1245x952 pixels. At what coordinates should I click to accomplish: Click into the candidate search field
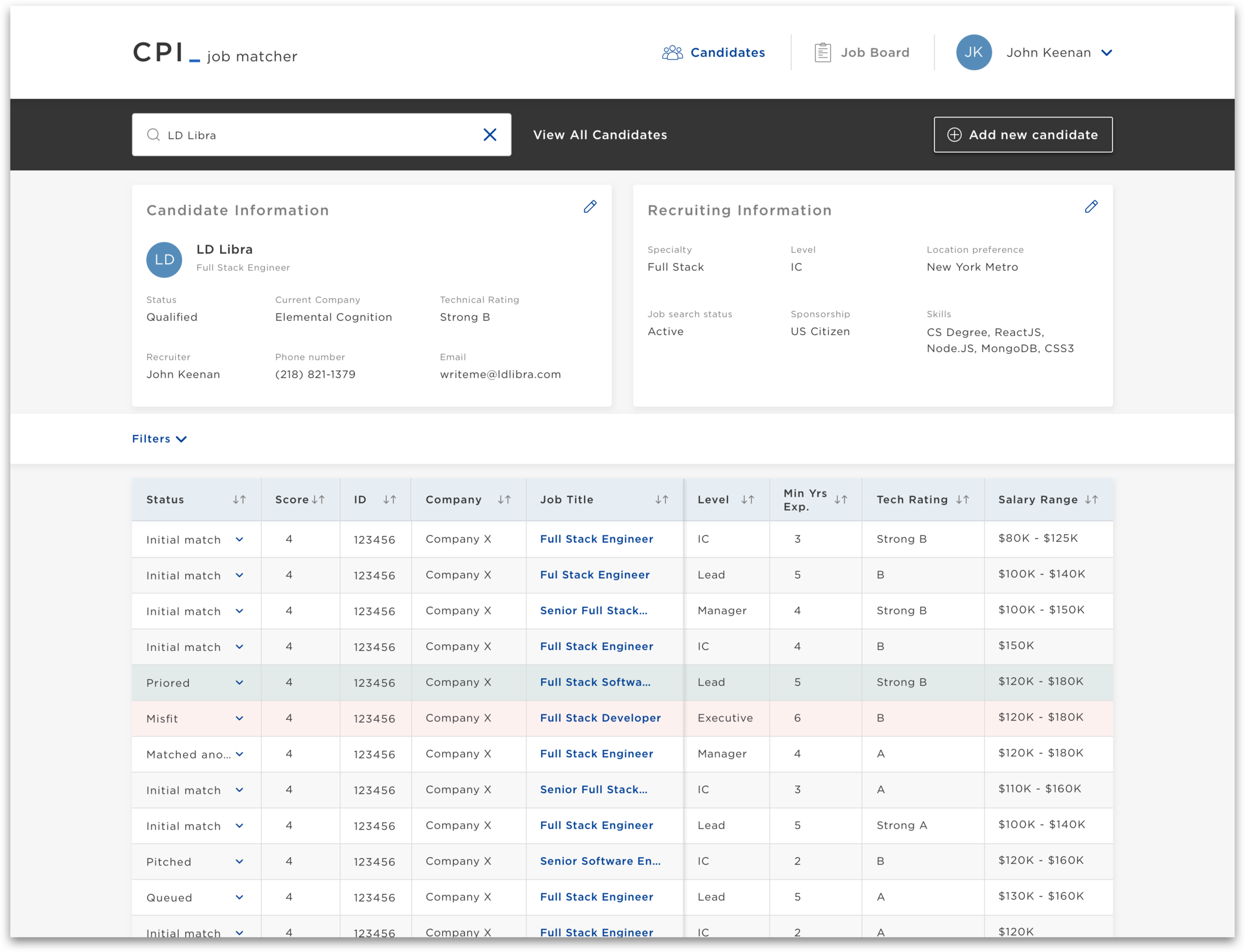coord(321,135)
